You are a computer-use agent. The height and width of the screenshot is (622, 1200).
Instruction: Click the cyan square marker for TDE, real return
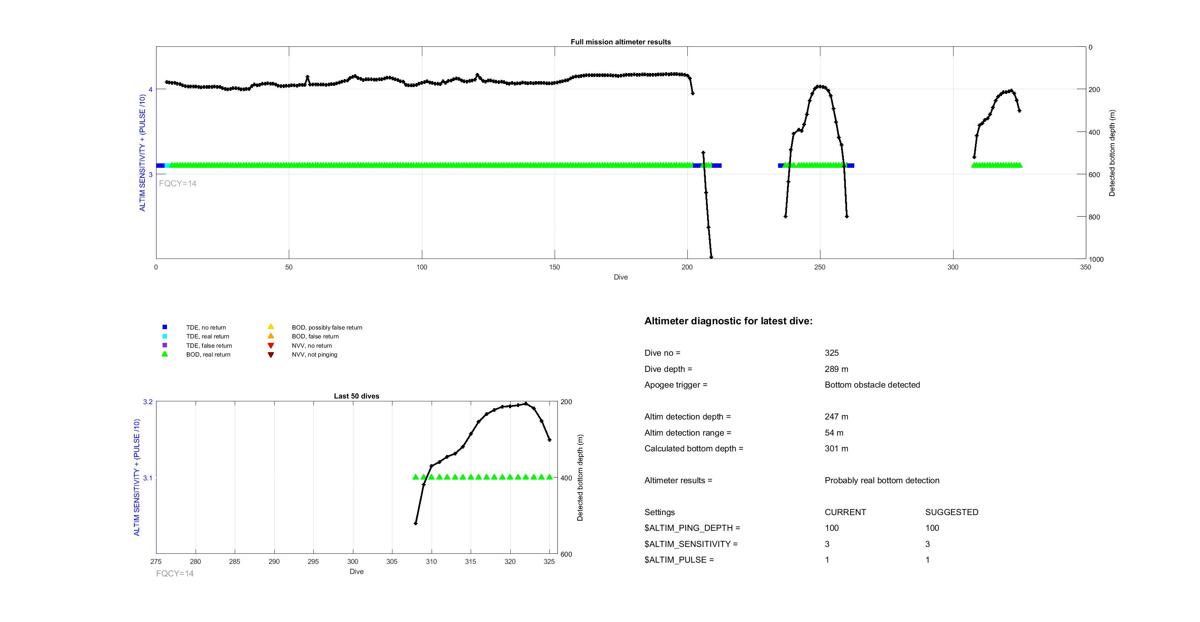[165, 336]
